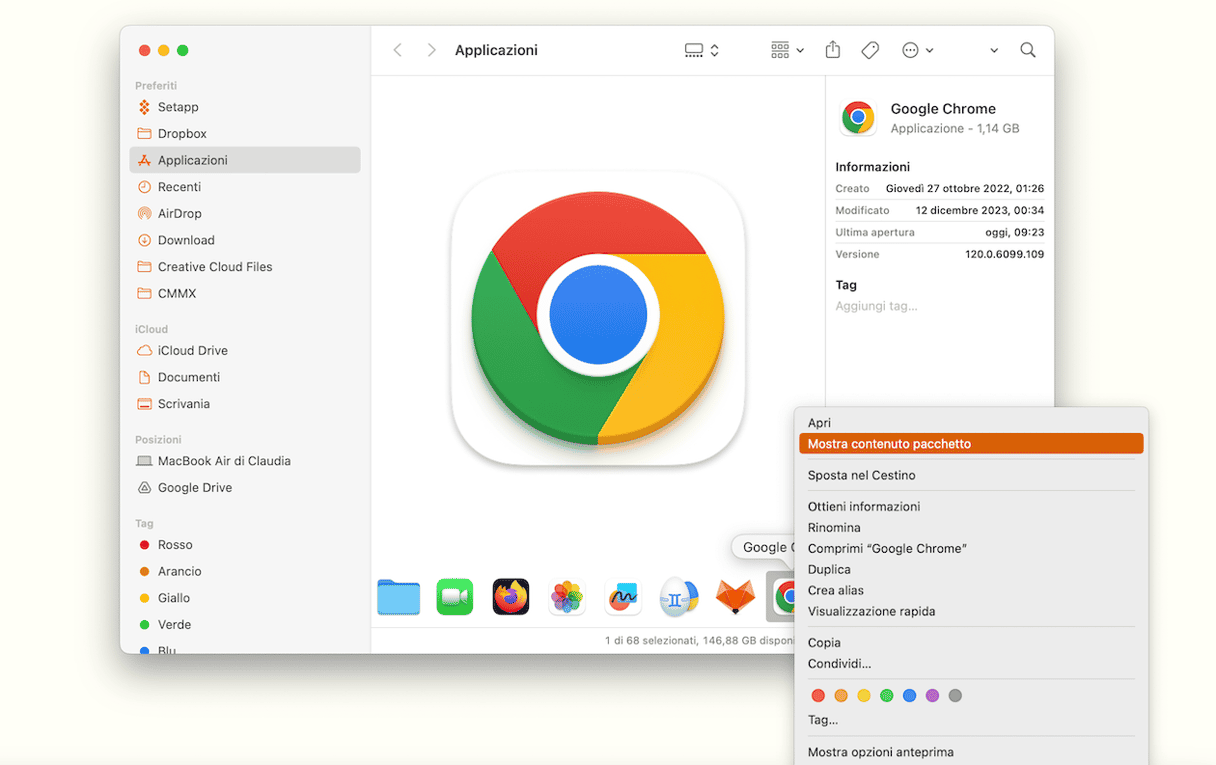Click the Versione 120.0.6099.109 value
This screenshot has width=1216, height=765.
point(1004,254)
